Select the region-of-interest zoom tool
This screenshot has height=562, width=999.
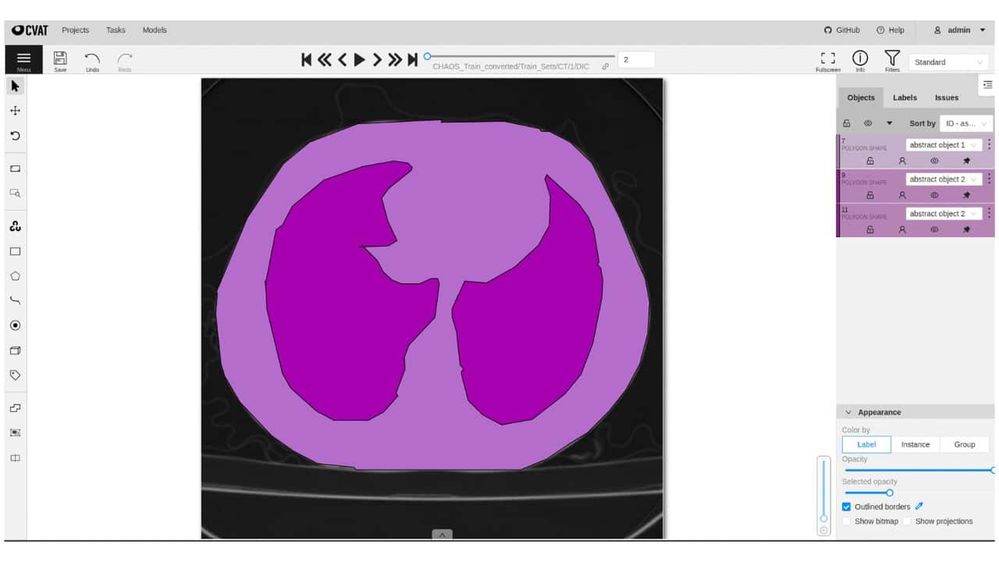click(15, 193)
